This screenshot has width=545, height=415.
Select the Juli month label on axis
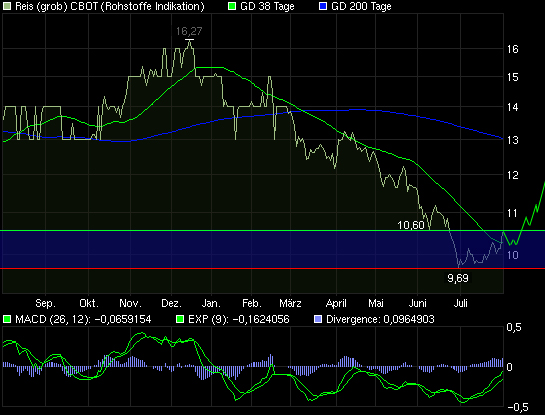461,303
